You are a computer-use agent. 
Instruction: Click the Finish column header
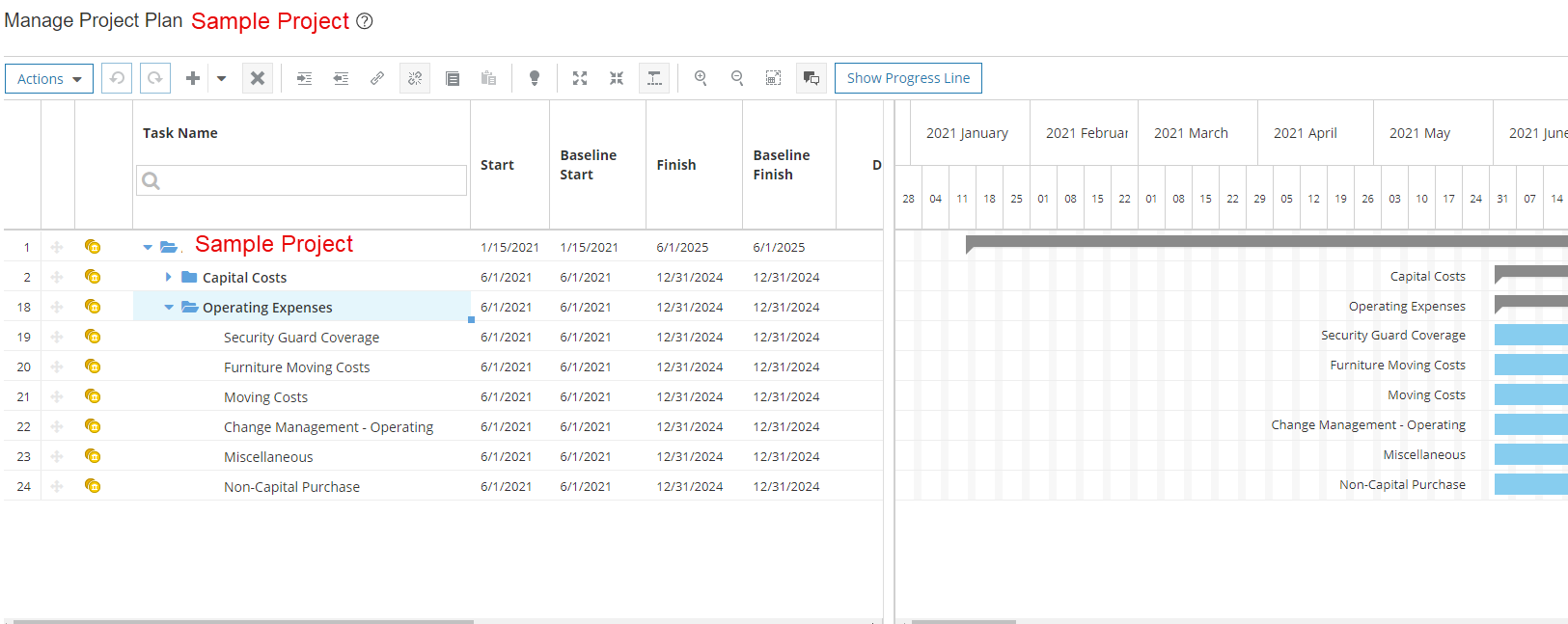point(676,165)
